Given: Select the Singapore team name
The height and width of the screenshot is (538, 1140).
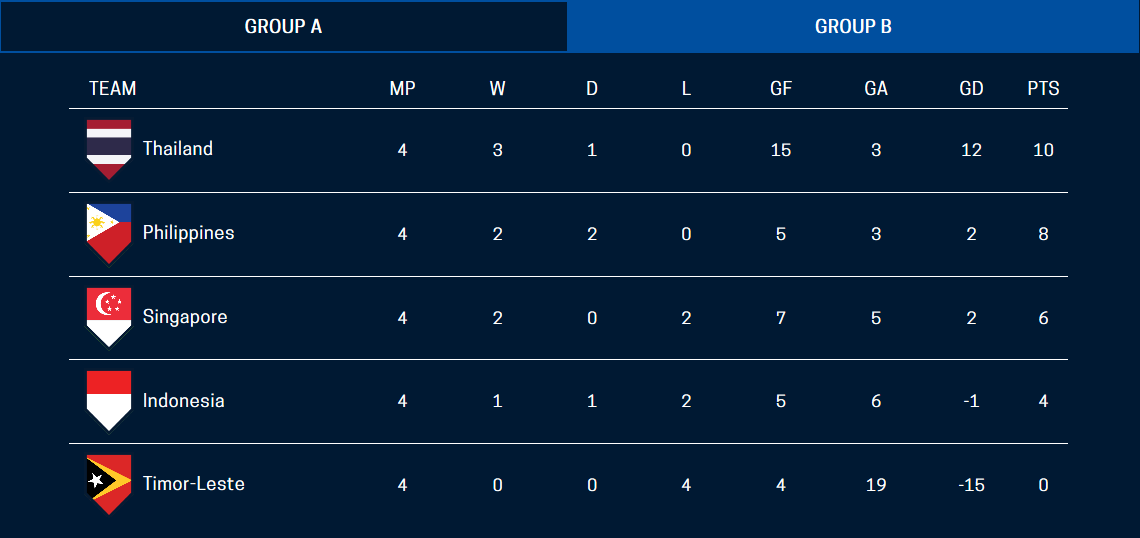Looking at the screenshot, I should point(185,317).
